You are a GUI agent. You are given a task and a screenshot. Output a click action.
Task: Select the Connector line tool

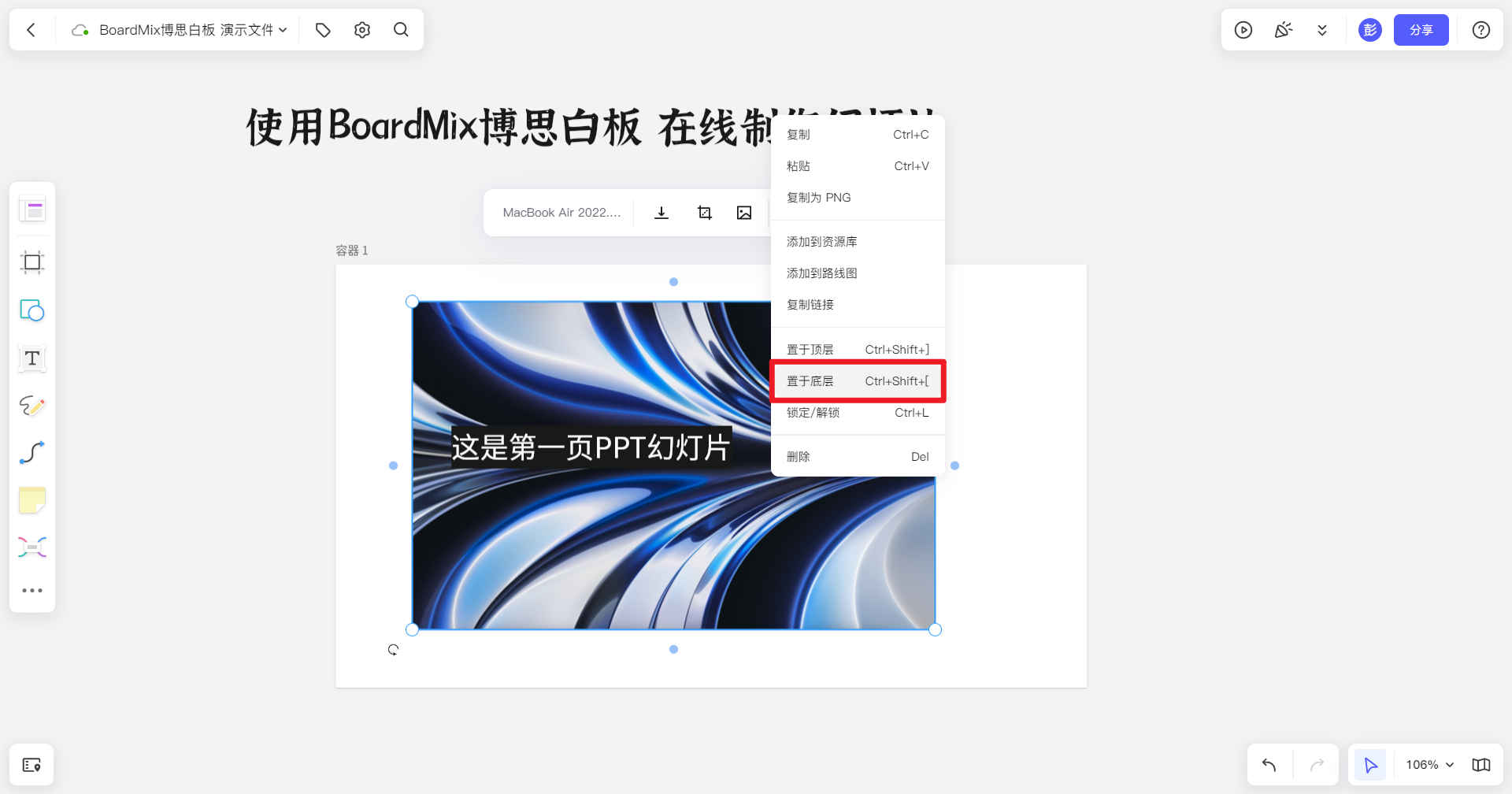pos(31,452)
